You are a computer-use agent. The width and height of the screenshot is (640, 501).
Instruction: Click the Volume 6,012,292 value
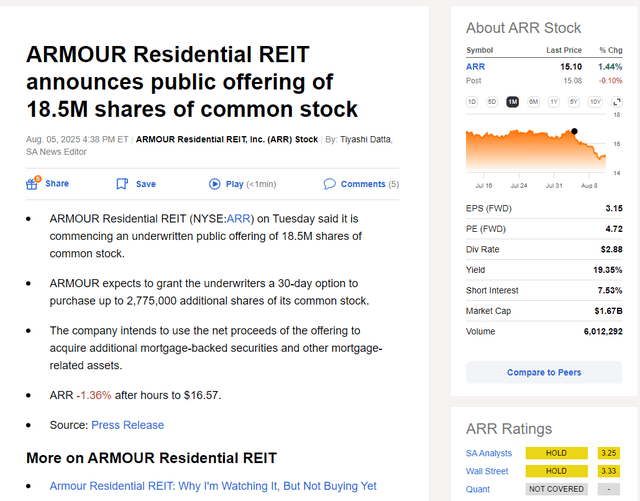pyautogui.click(x=603, y=332)
